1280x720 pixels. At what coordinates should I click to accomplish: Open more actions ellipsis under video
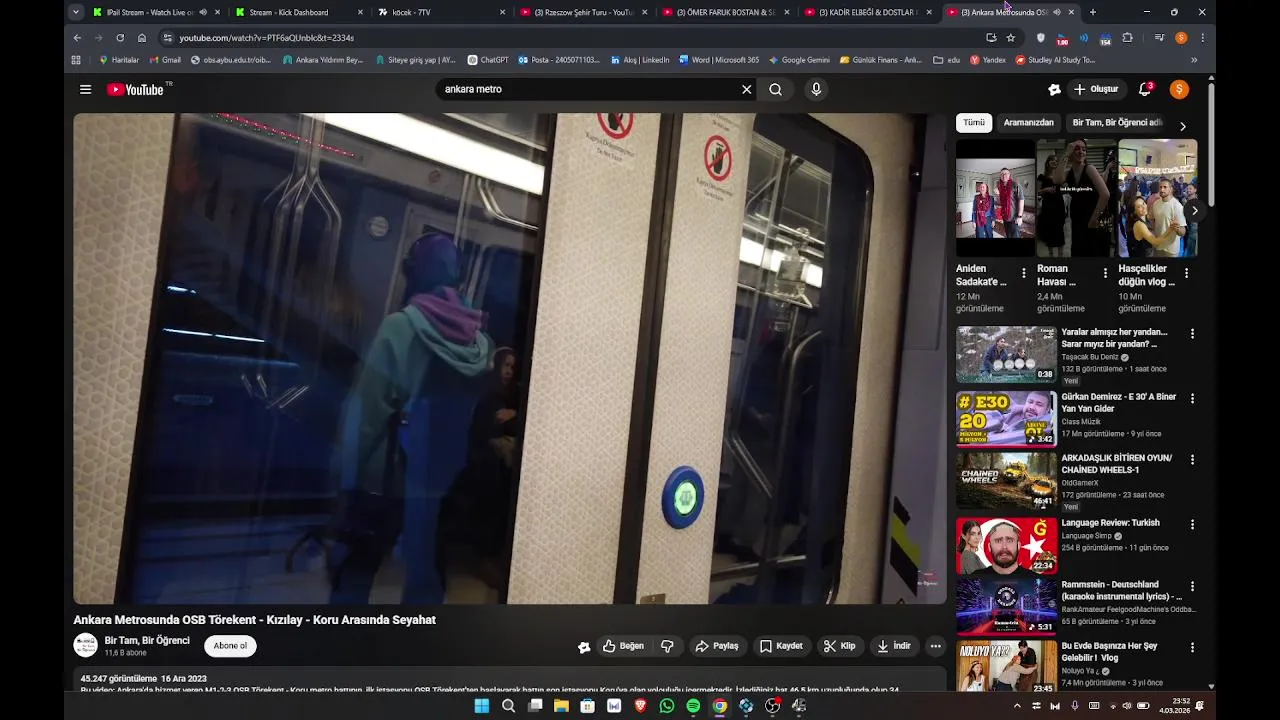[936, 646]
